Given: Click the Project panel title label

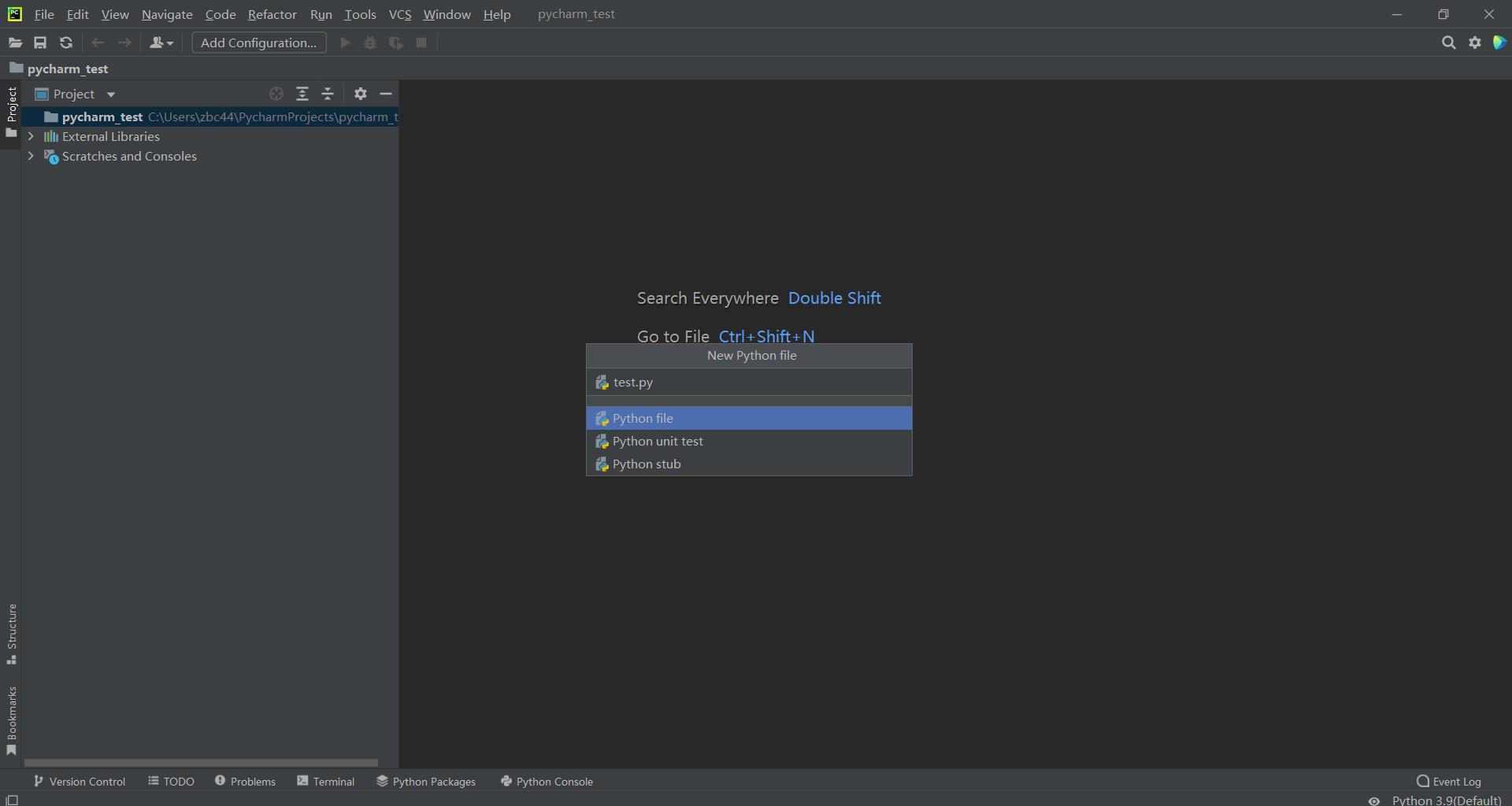Looking at the screenshot, I should (x=74, y=94).
